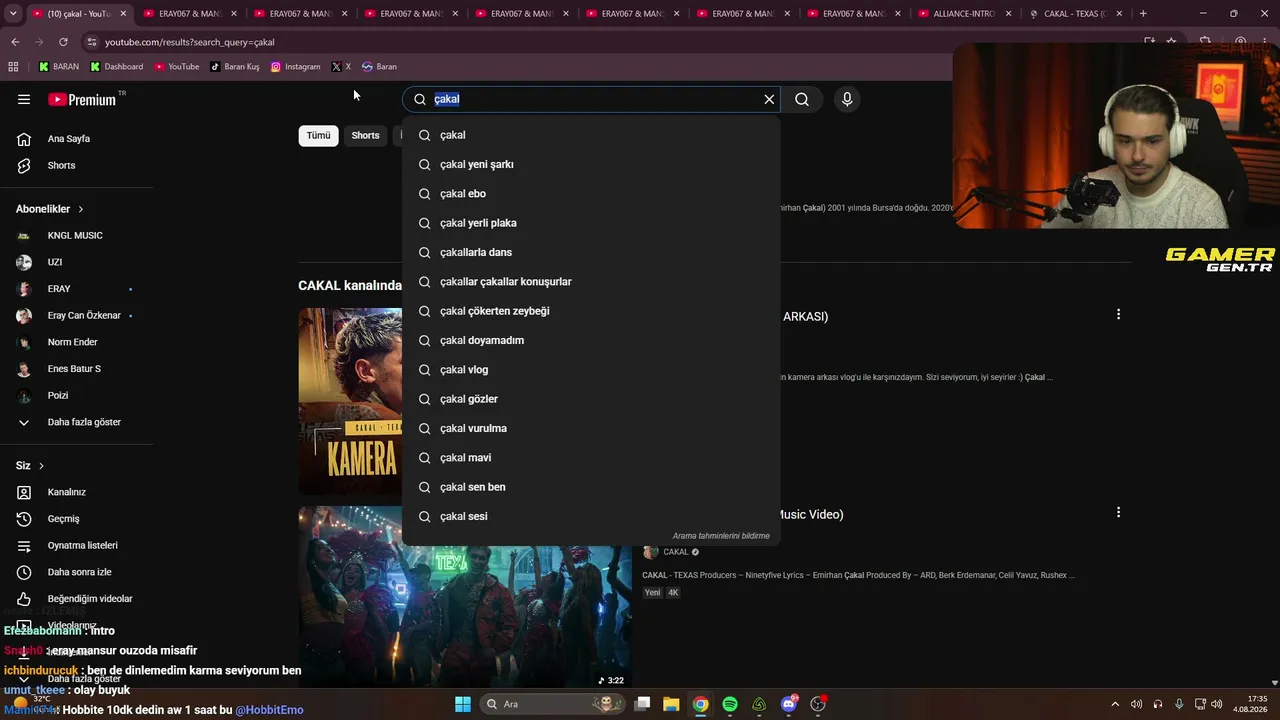Reload the page in Chrome
The height and width of the screenshot is (720, 1280).
(63, 42)
